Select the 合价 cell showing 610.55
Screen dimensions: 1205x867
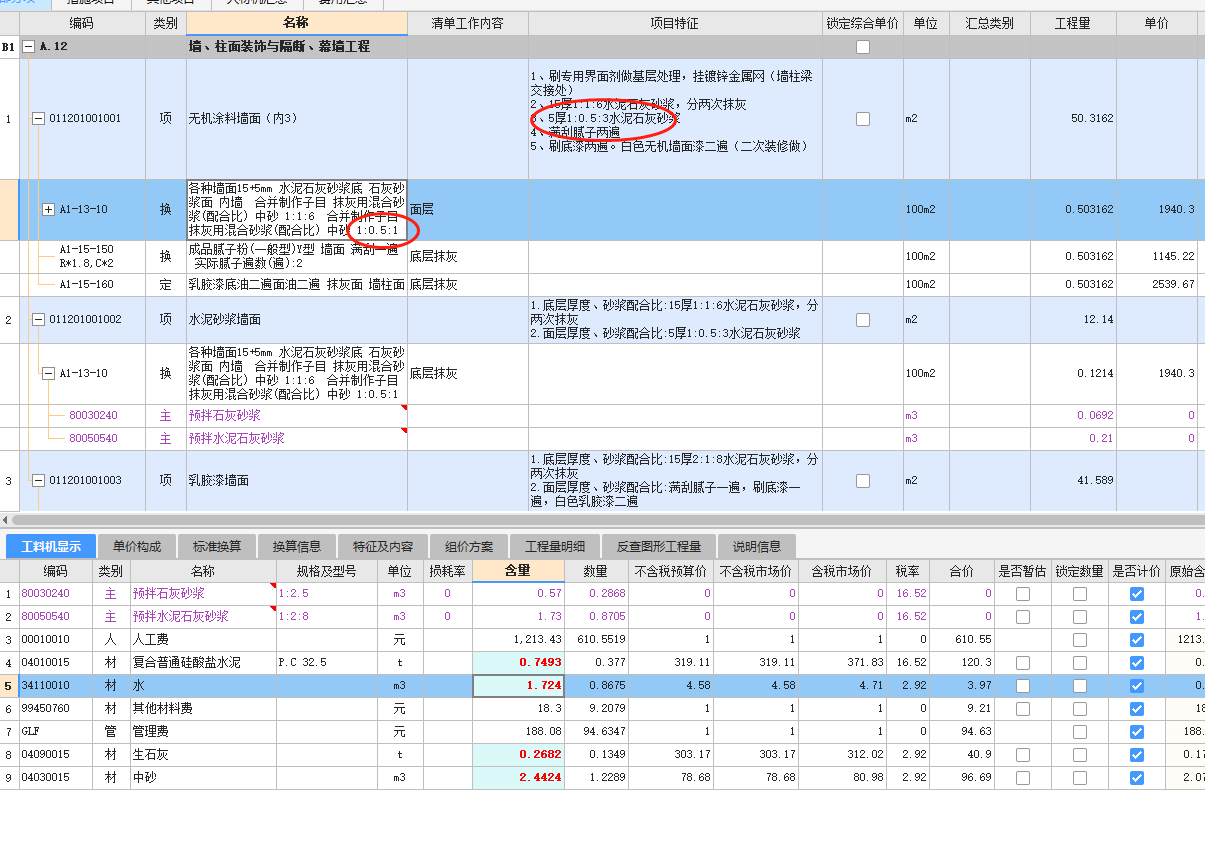tap(962, 640)
